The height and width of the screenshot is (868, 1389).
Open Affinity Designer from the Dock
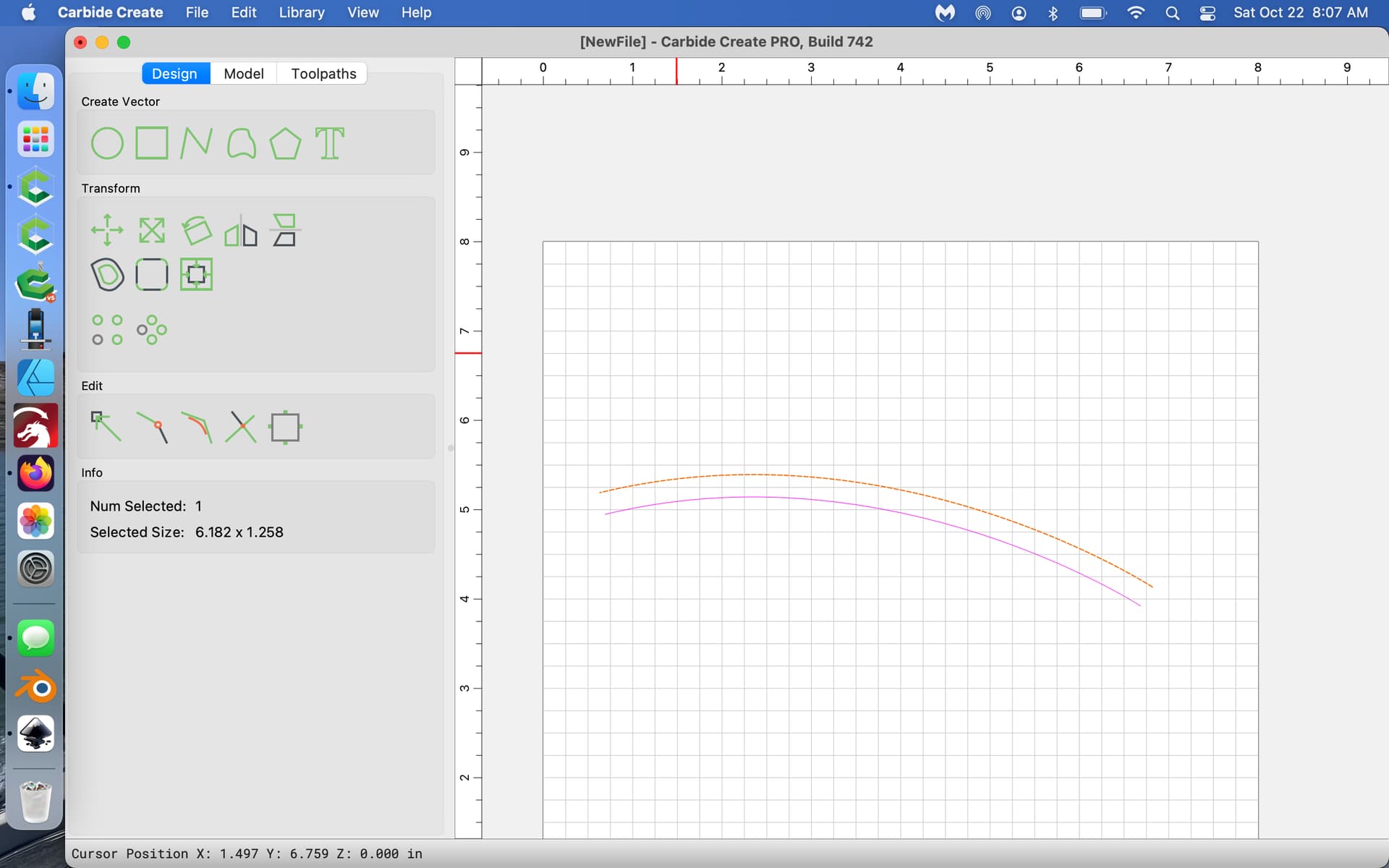(35, 378)
